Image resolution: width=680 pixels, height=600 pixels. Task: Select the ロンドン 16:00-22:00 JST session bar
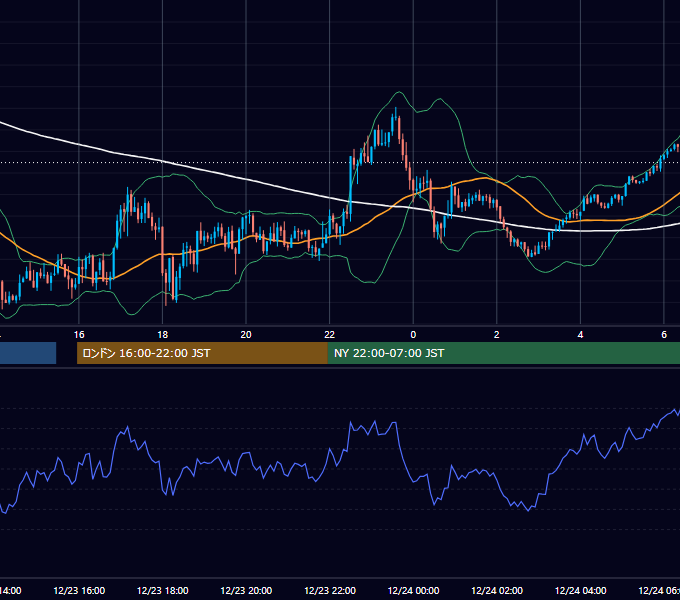pos(202,353)
